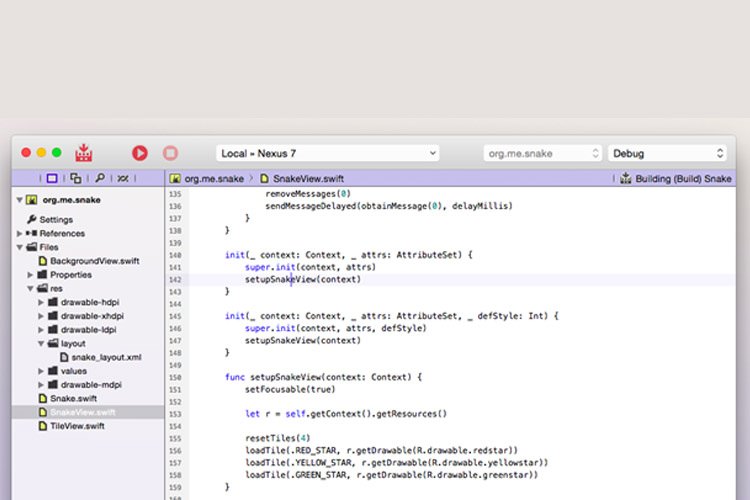Click the func setupSnakeView declaration line
The image size is (750, 500).
click(323, 378)
